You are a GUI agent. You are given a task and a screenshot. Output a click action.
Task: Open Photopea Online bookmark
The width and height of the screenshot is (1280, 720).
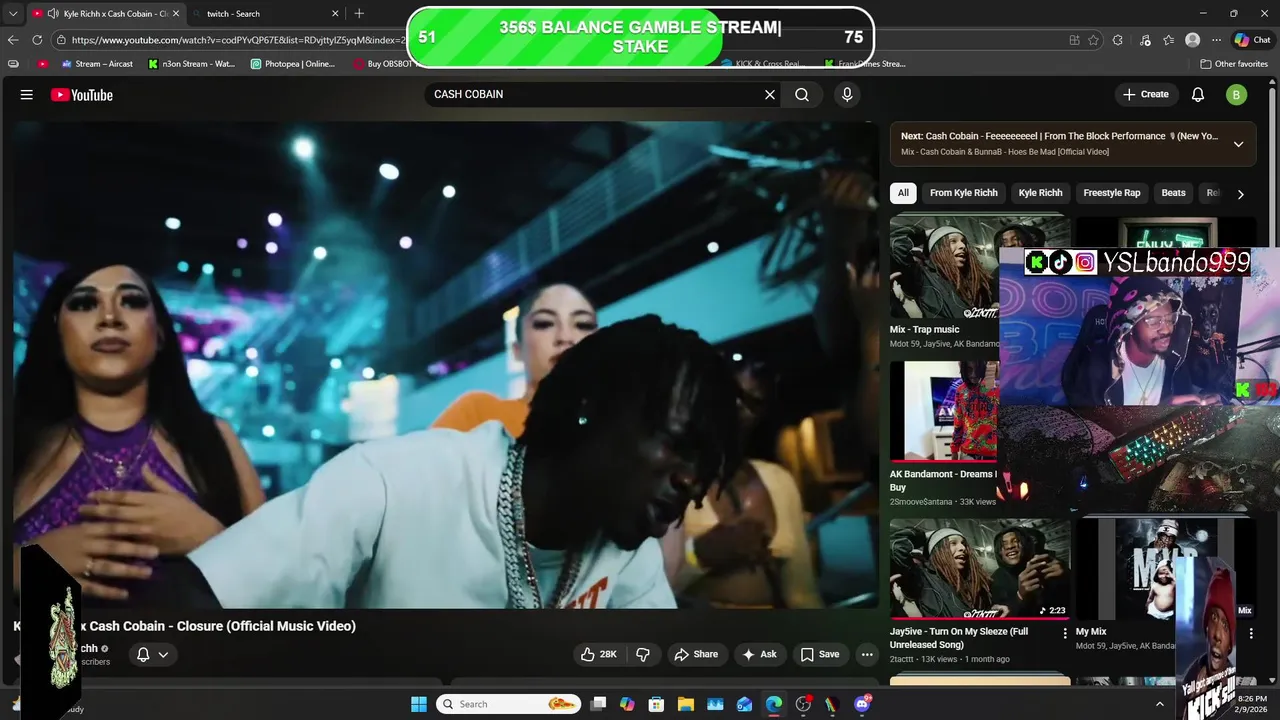[x=293, y=64]
